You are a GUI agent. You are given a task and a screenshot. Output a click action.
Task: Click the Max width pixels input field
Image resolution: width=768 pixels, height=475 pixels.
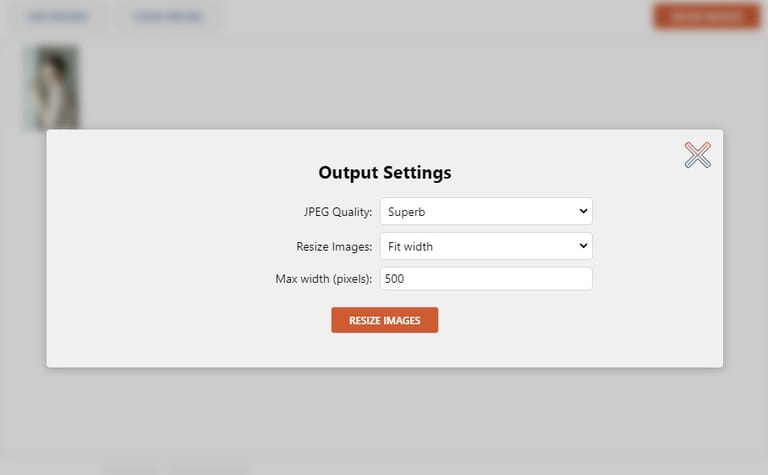485,279
